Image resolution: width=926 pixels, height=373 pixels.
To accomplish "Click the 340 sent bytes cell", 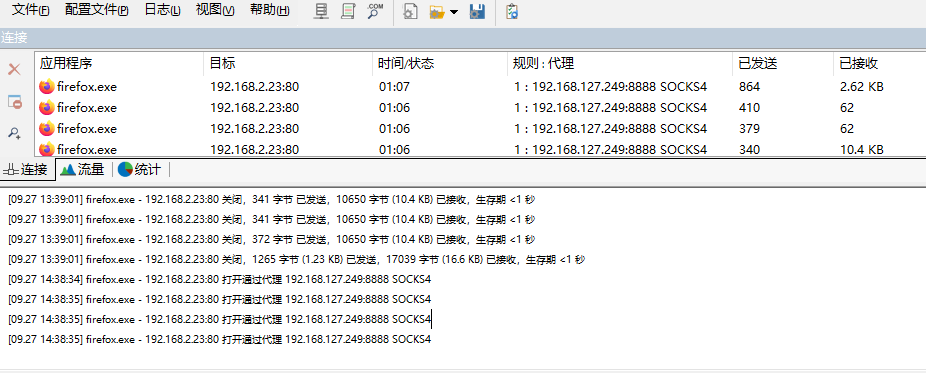I will coord(749,149).
